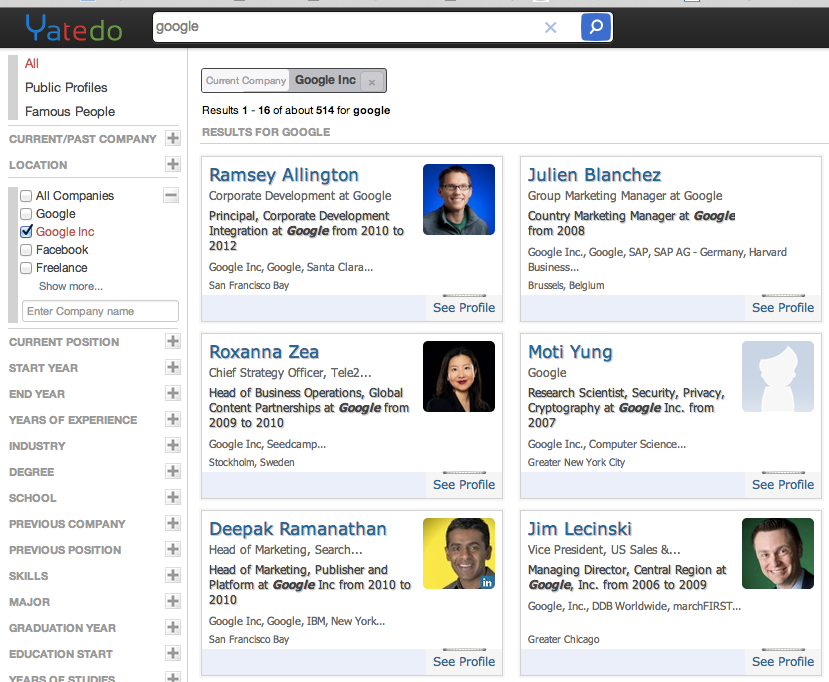Expand the End Year filter
The height and width of the screenshot is (682, 829).
click(172, 393)
